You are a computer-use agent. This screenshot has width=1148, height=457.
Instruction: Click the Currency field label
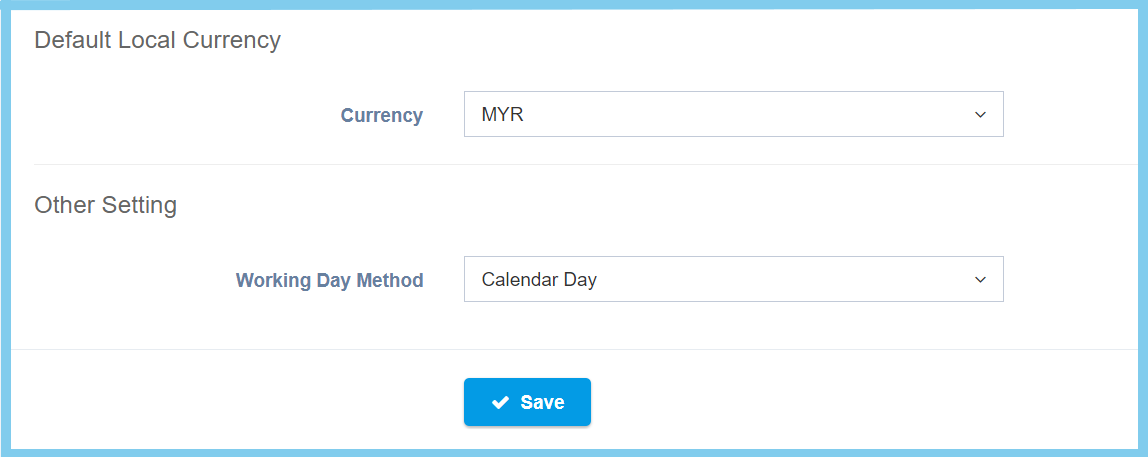[381, 116]
